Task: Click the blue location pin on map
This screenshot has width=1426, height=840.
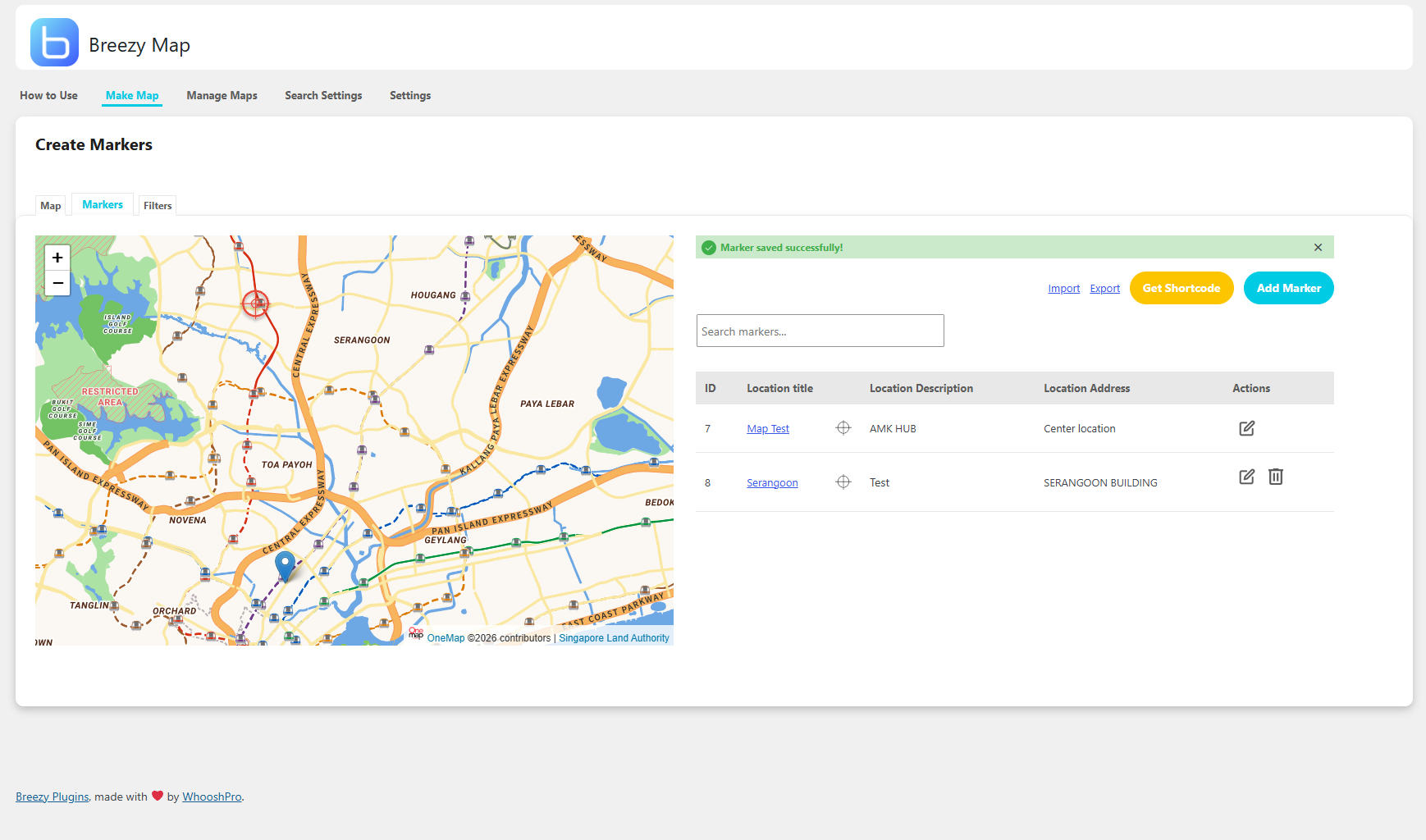Action: 285,566
